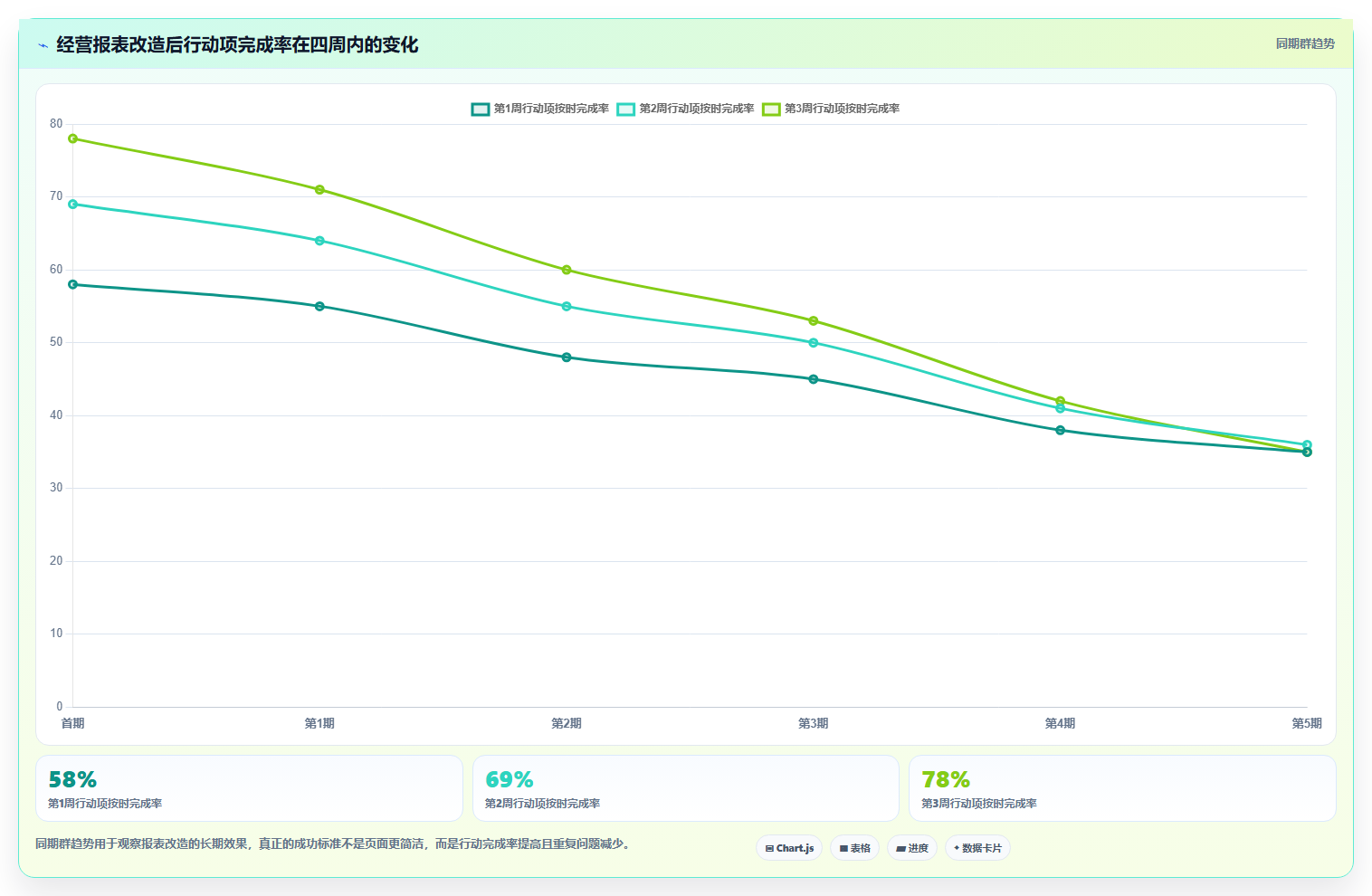Click the lime green legend swatch for 第3周
This screenshot has width=1372, height=896.
(771, 110)
